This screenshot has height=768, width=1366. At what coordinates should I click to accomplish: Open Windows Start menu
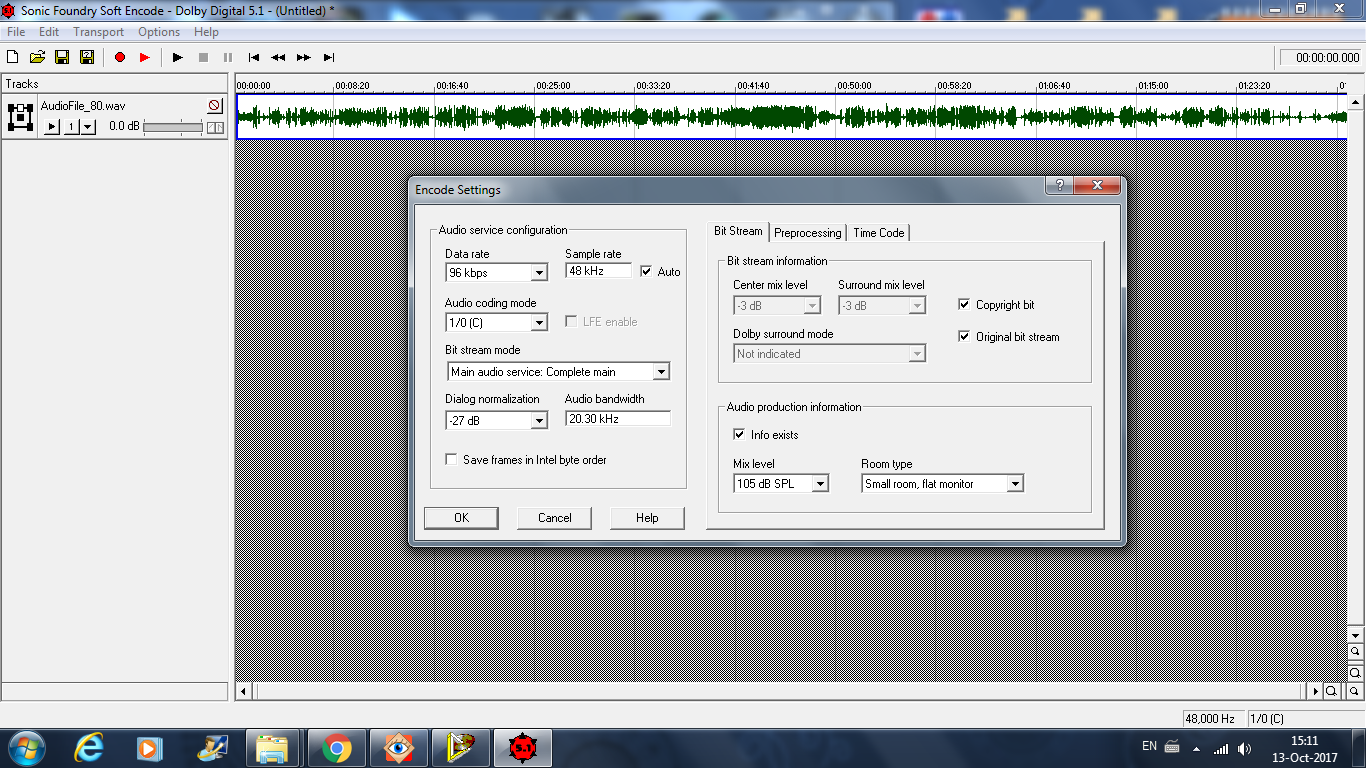tap(25, 748)
